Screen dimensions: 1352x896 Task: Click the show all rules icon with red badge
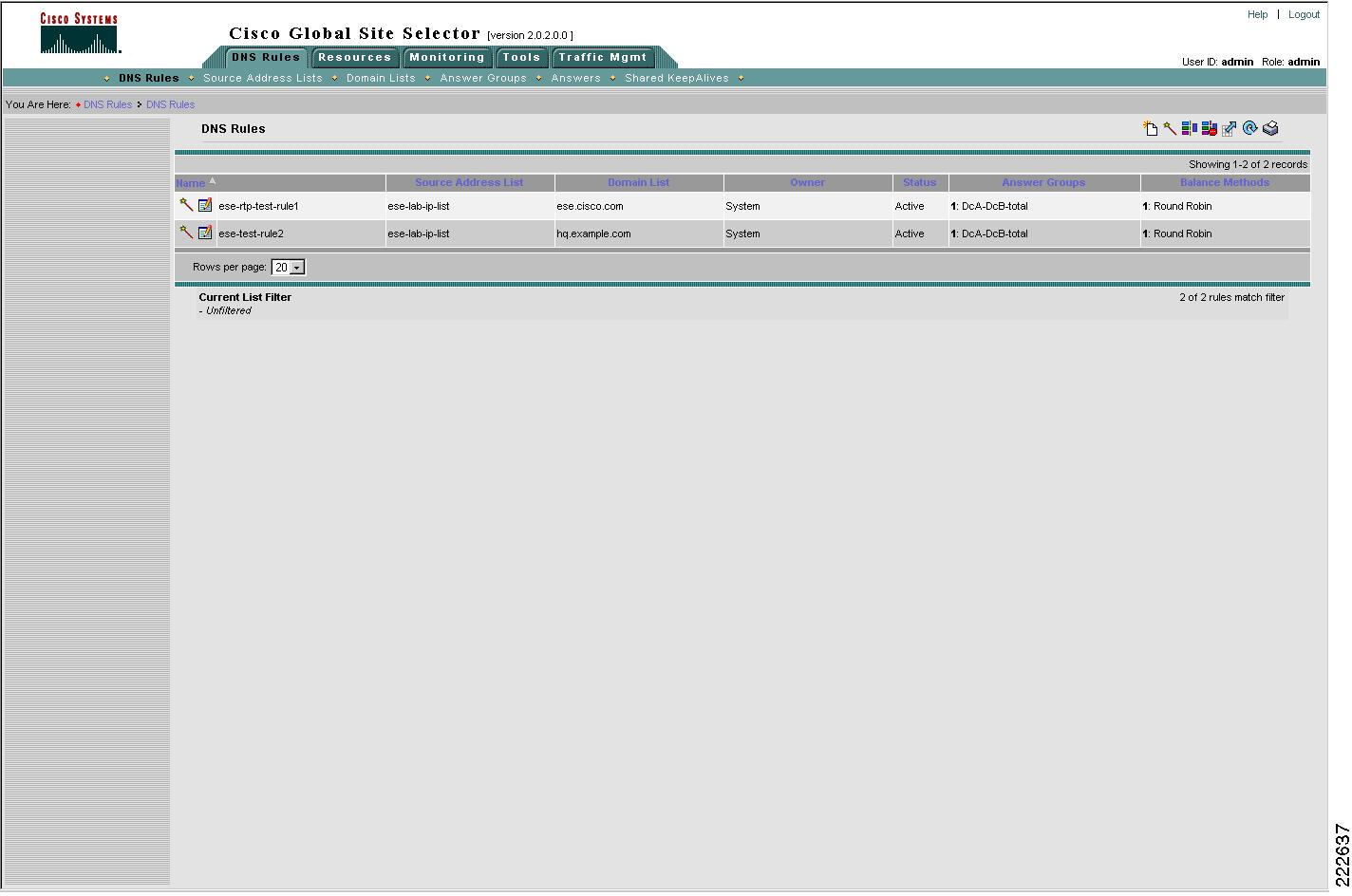coord(1209,128)
